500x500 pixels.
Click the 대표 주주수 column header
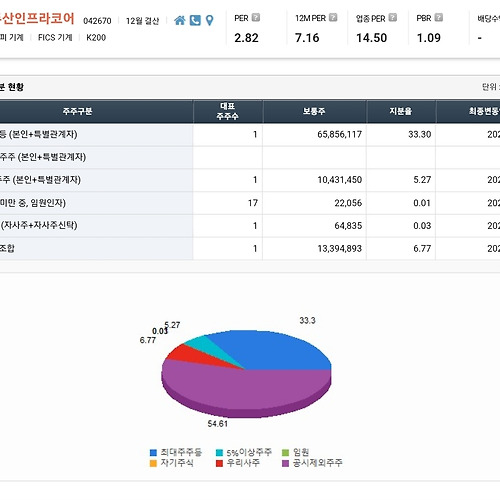coord(228,111)
